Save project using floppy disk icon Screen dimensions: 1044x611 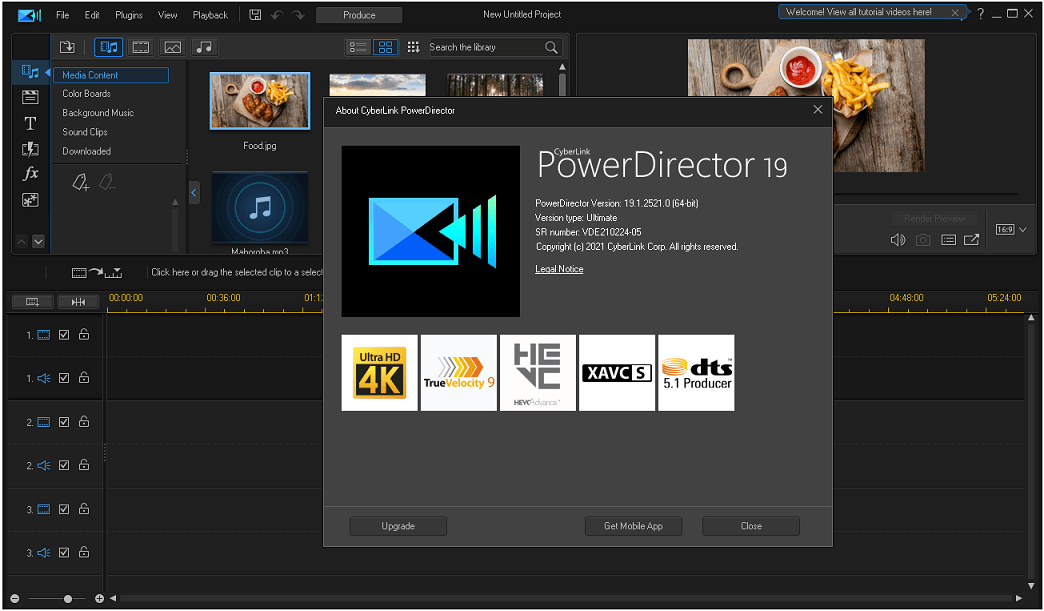pos(255,15)
